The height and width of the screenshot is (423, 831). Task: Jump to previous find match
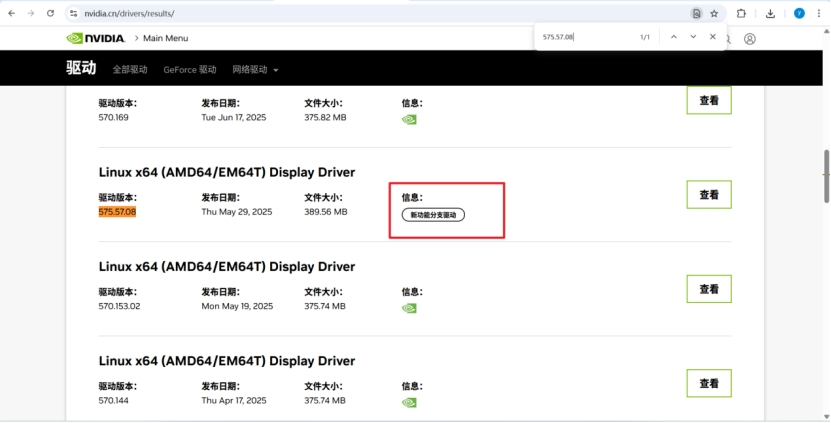click(x=674, y=37)
